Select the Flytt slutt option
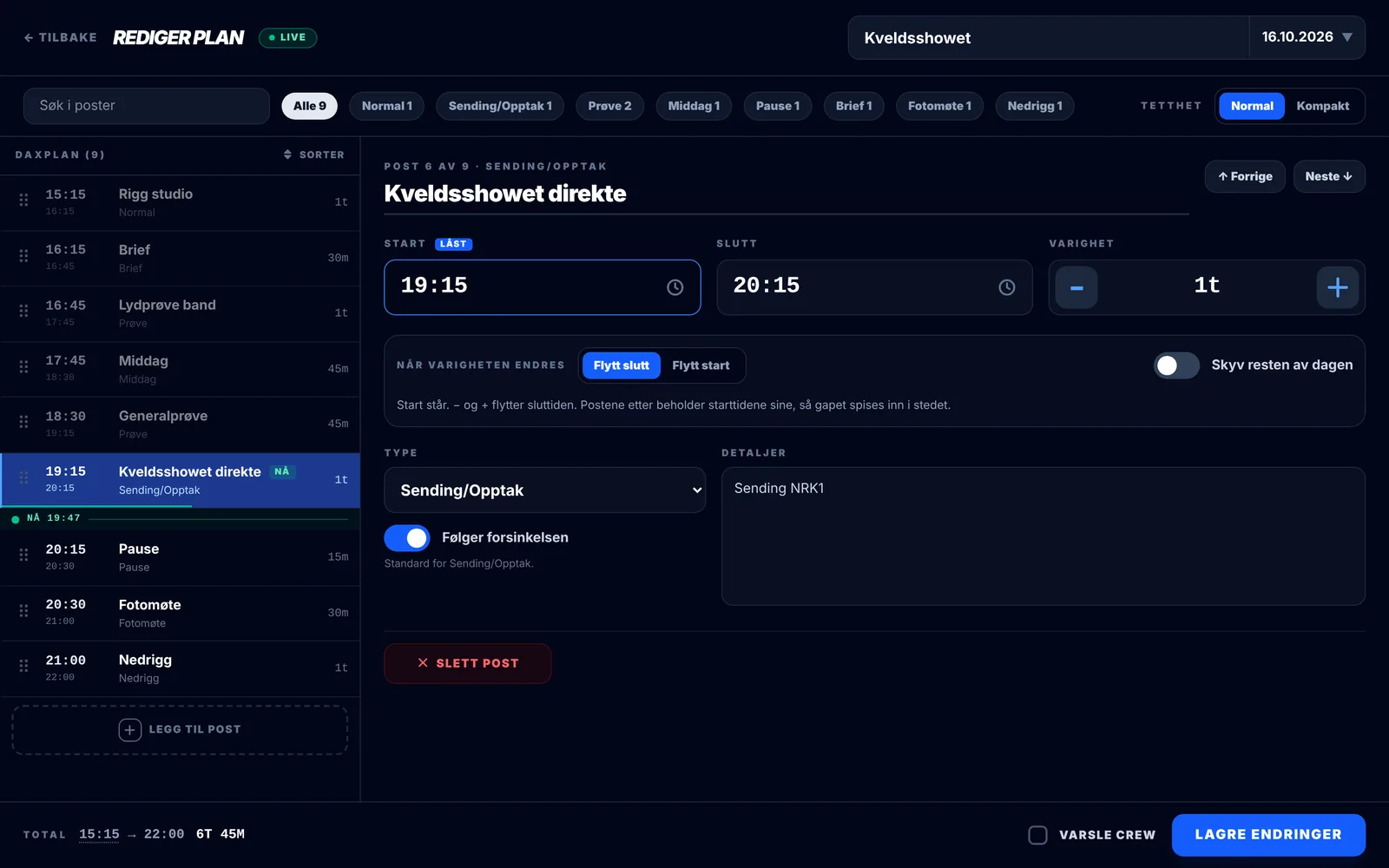 pos(621,365)
